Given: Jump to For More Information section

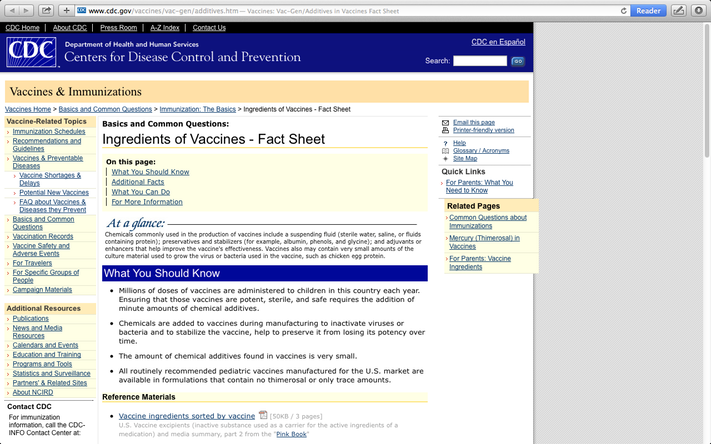Looking at the screenshot, I should (147, 202).
